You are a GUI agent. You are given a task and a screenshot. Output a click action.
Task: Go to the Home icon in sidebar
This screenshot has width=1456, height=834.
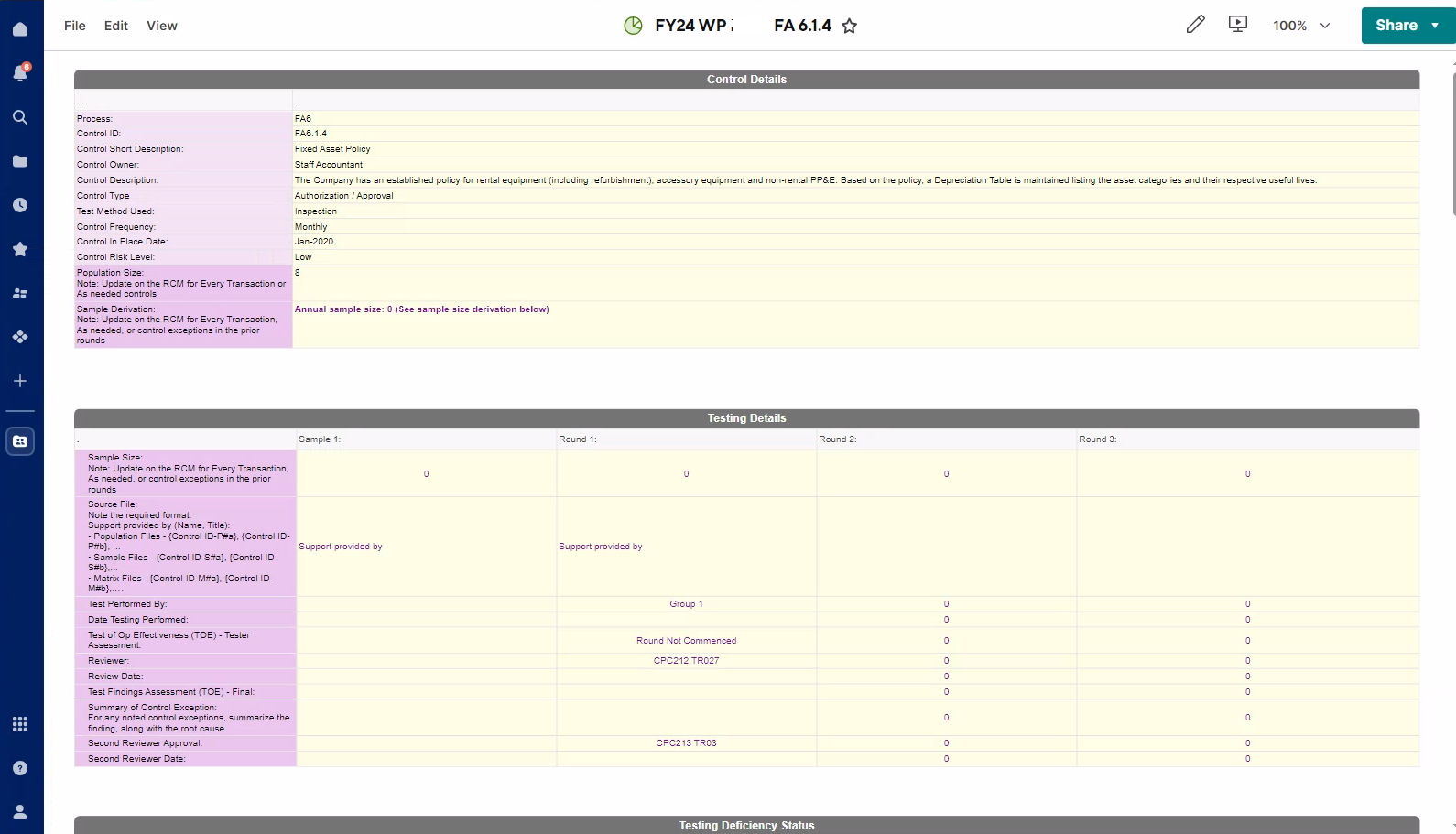point(20,29)
